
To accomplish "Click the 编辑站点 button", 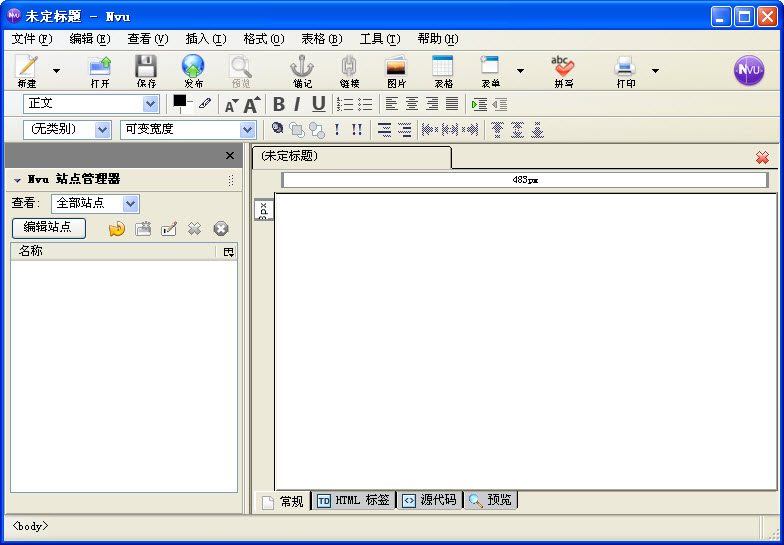I will (x=48, y=228).
